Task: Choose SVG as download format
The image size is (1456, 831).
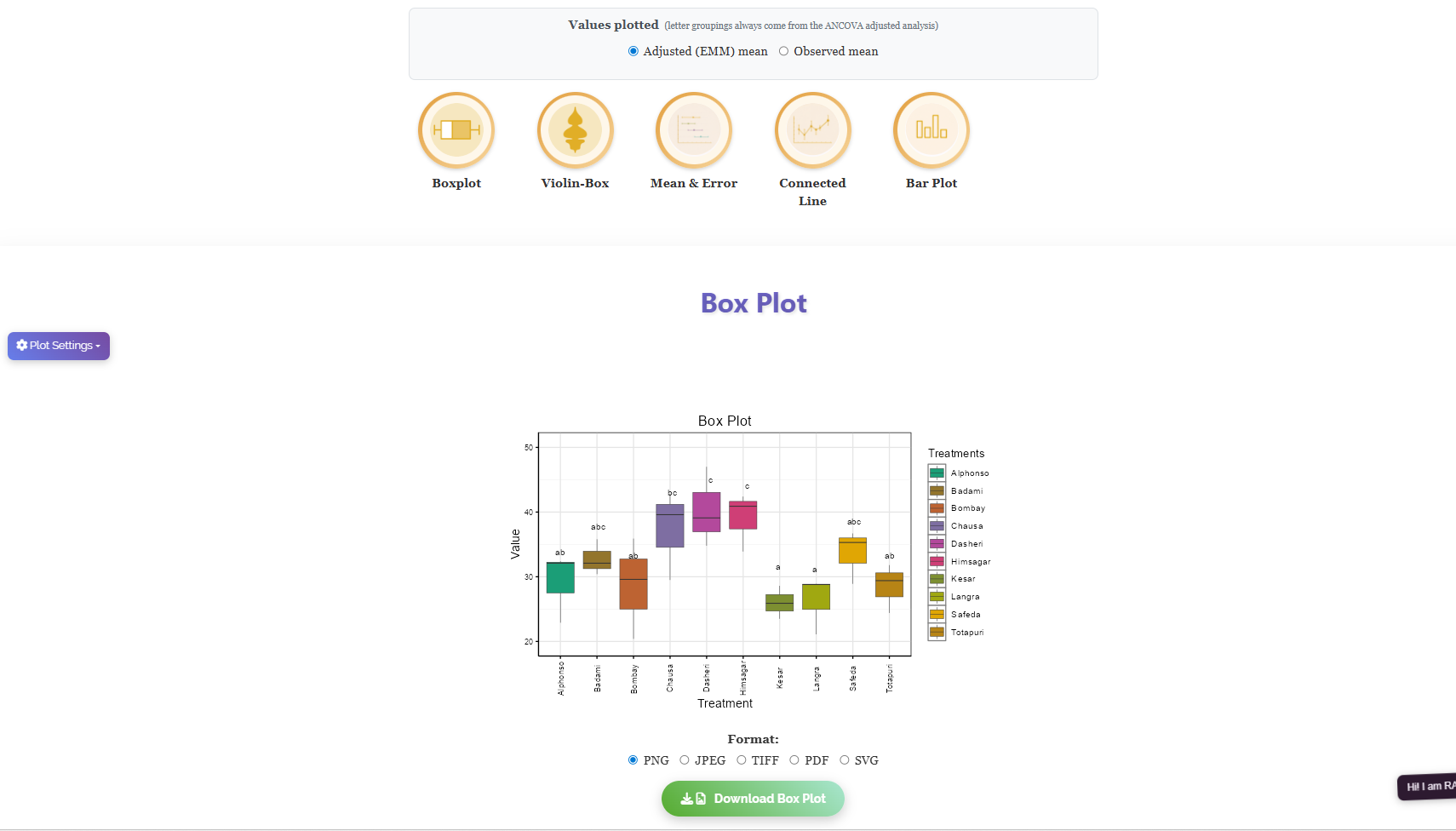Action: [x=845, y=760]
